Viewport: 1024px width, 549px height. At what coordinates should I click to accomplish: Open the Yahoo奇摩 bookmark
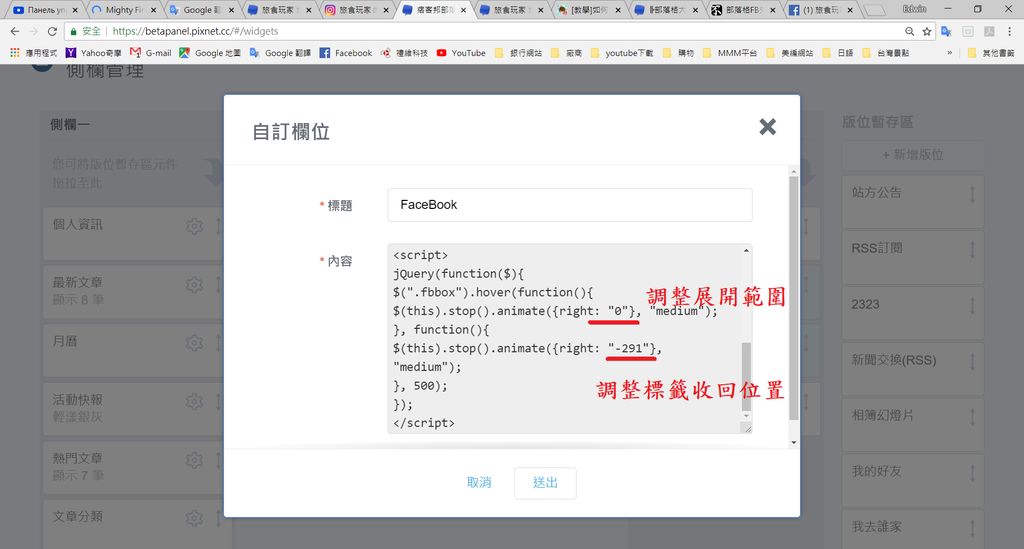click(93, 53)
